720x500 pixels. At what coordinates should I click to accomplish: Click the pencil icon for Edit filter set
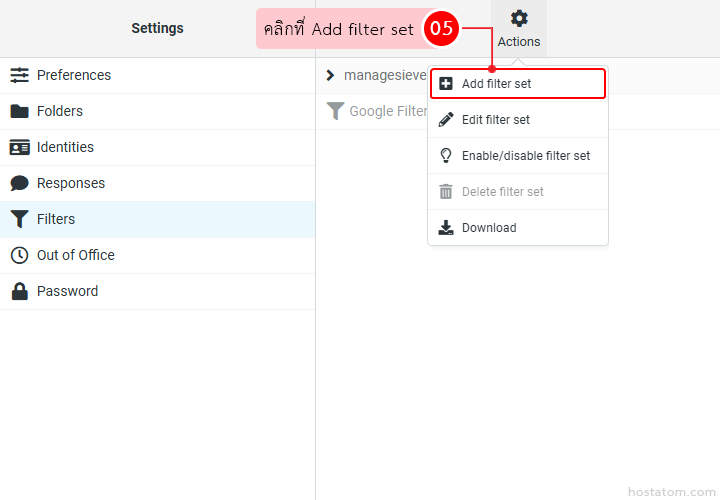[x=446, y=120]
